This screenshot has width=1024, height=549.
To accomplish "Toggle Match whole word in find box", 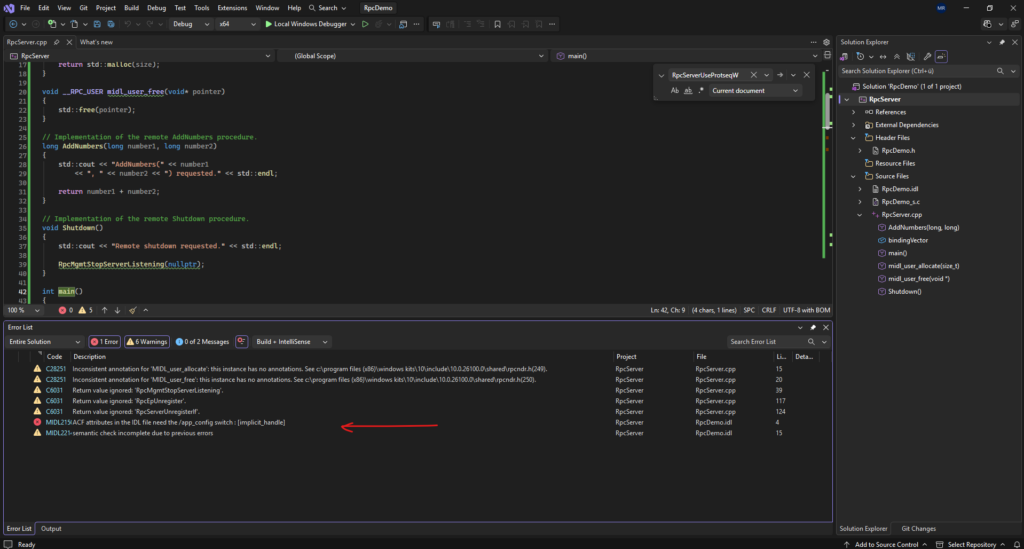I will pyautogui.click(x=688, y=91).
